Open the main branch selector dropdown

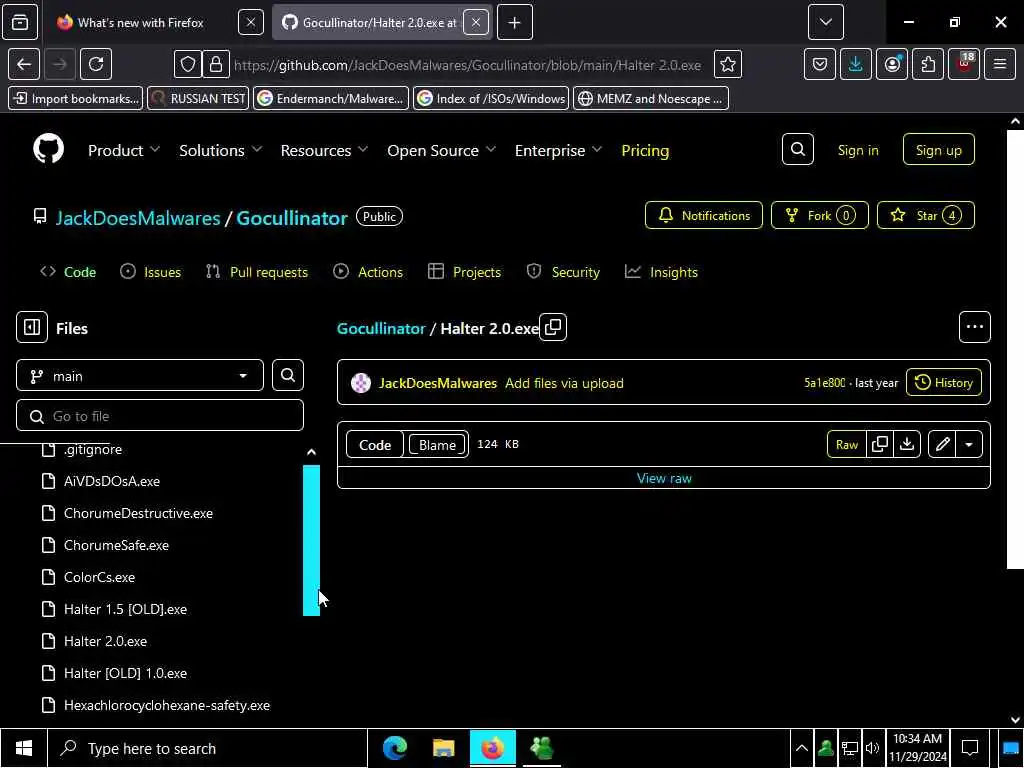tap(140, 376)
